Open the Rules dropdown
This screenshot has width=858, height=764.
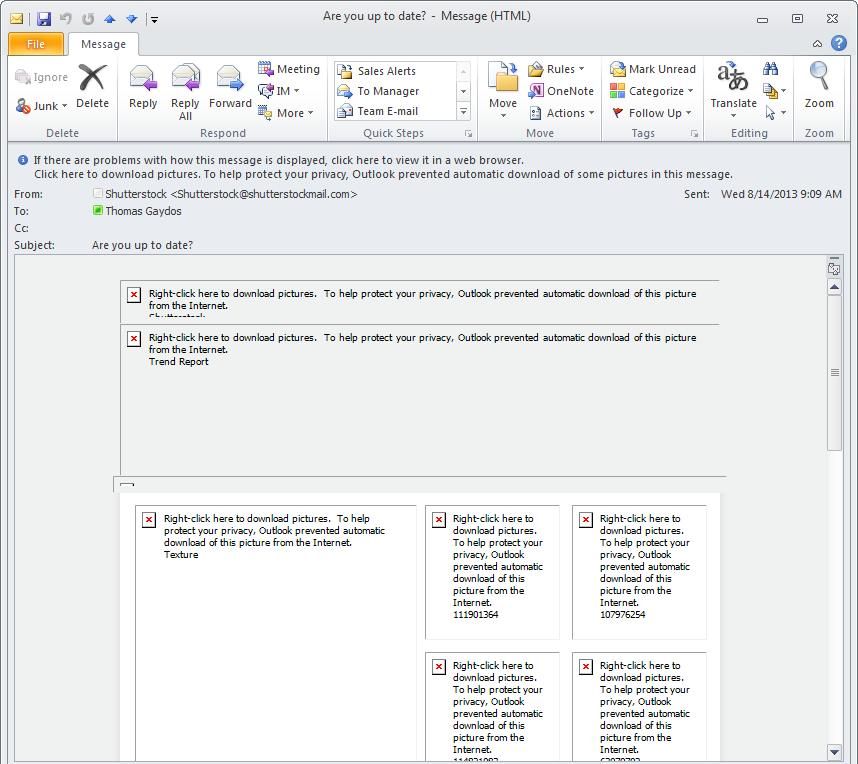tap(557, 69)
